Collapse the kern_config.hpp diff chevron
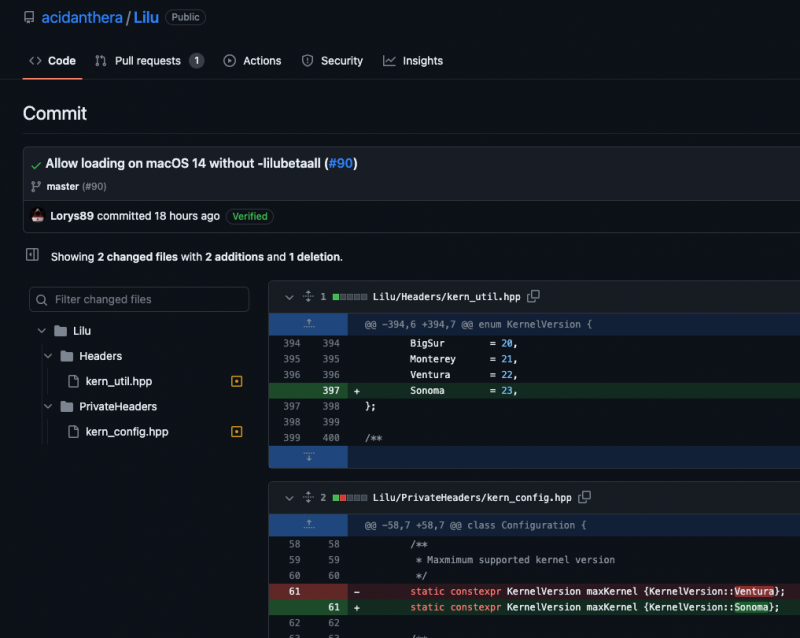Image resolution: width=800 pixels, height=638 pixels. (289, 498)
